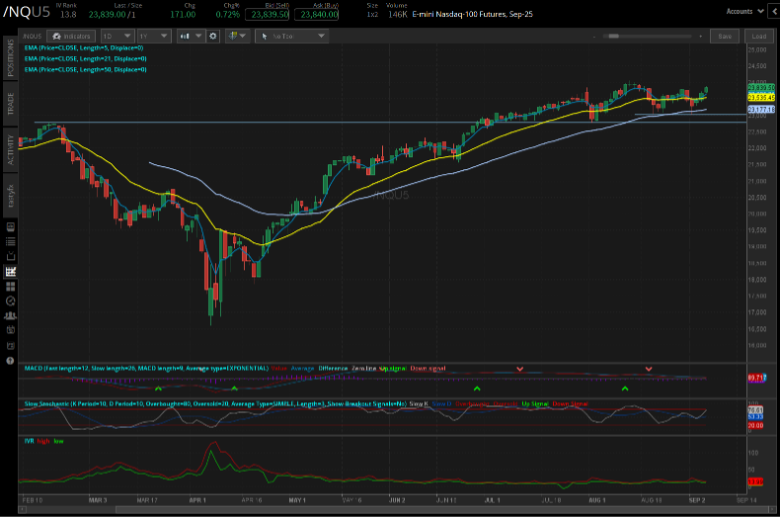Click the yellow 23,535 EMA price tag
This screenshot has height=518, width=780.
tap(761, 98)
